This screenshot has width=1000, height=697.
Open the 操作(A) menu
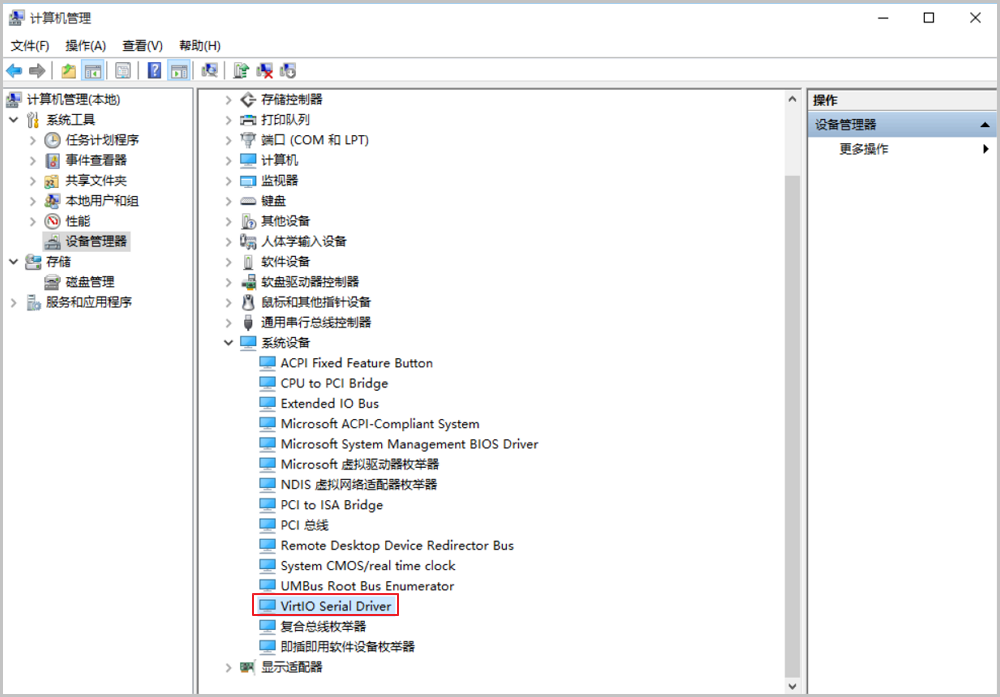(x=85, y=46)
